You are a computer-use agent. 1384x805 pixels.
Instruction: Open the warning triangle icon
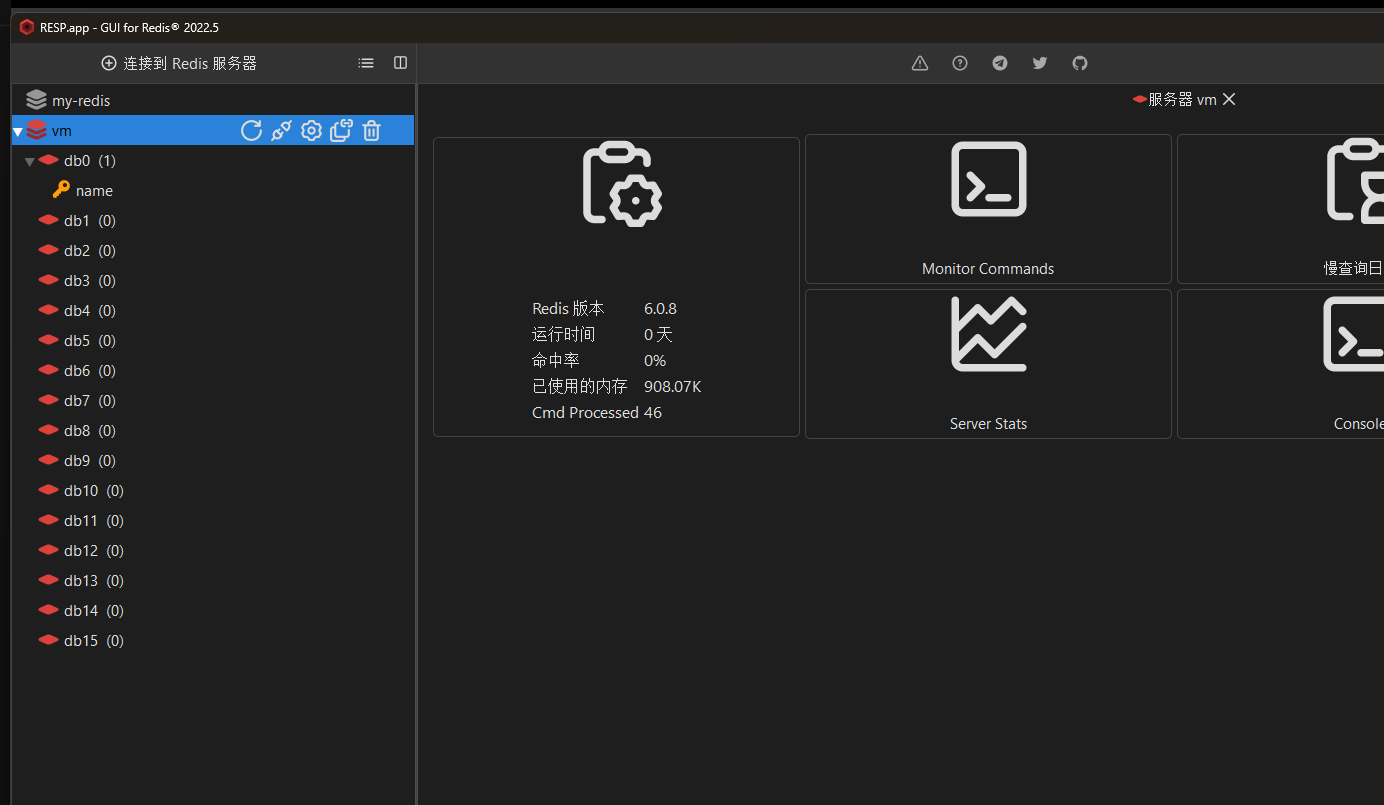pos(920,63)
